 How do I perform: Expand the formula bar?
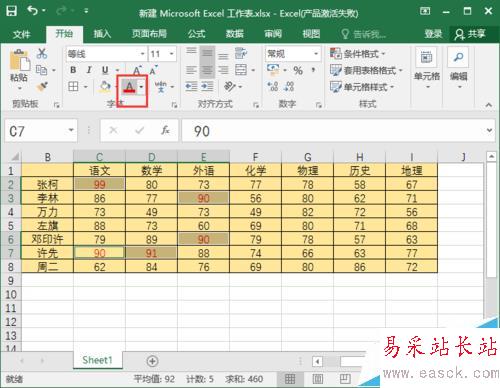tap(489, 130)
